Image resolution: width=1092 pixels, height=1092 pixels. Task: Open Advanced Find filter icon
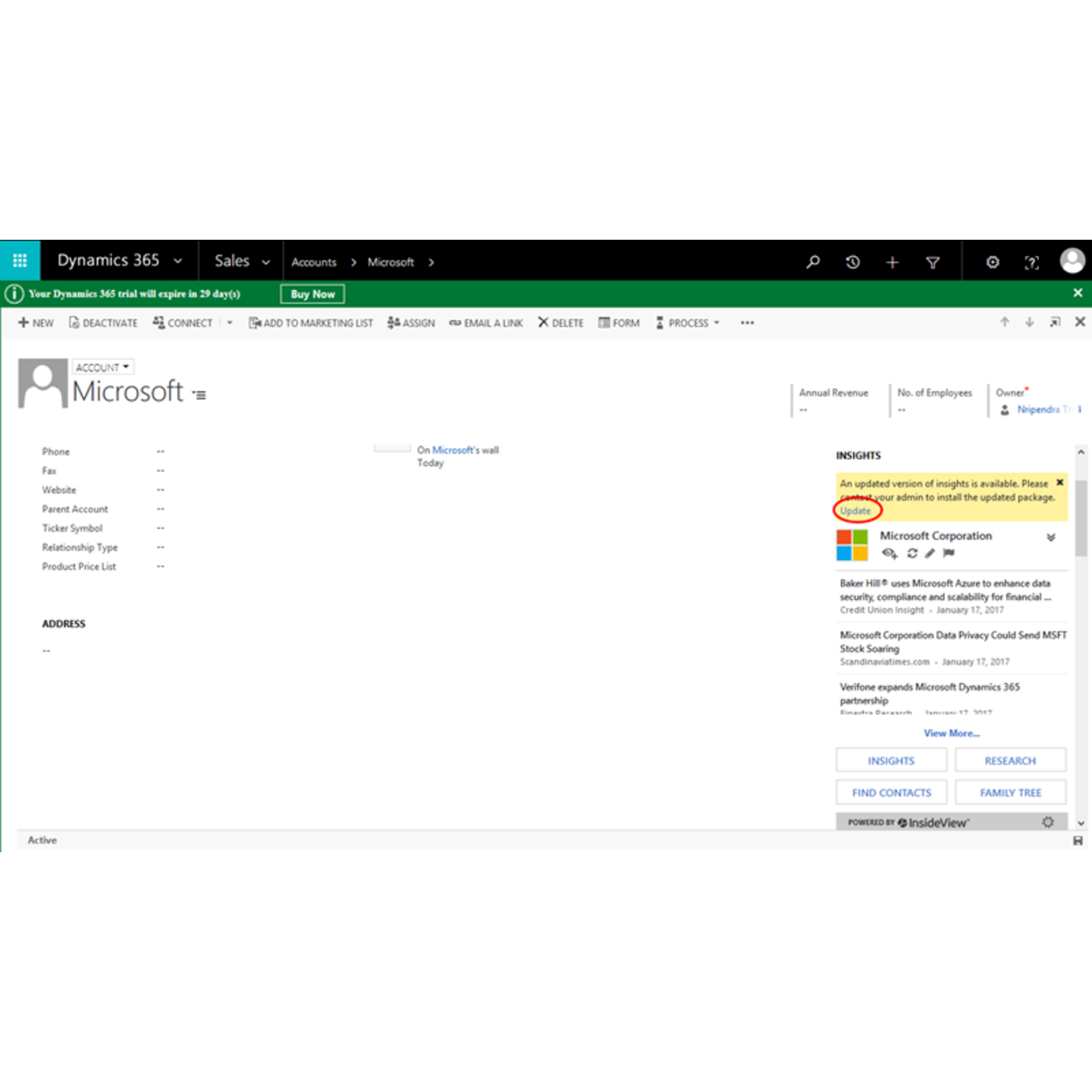(933, 261)
